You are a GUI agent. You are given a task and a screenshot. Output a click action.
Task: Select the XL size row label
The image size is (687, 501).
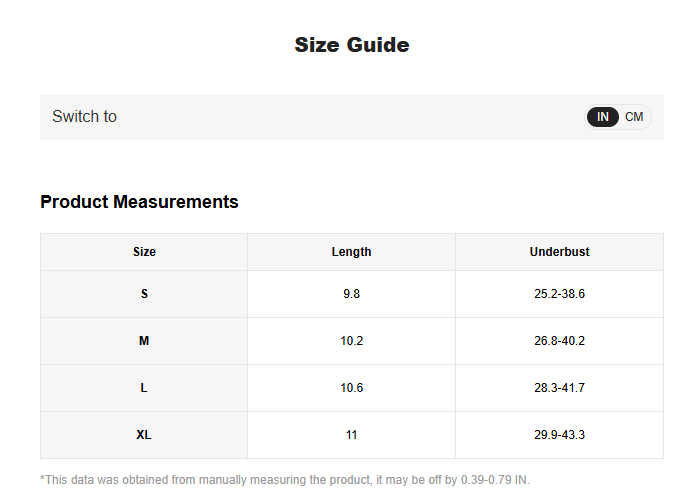(x=144, y=435)
